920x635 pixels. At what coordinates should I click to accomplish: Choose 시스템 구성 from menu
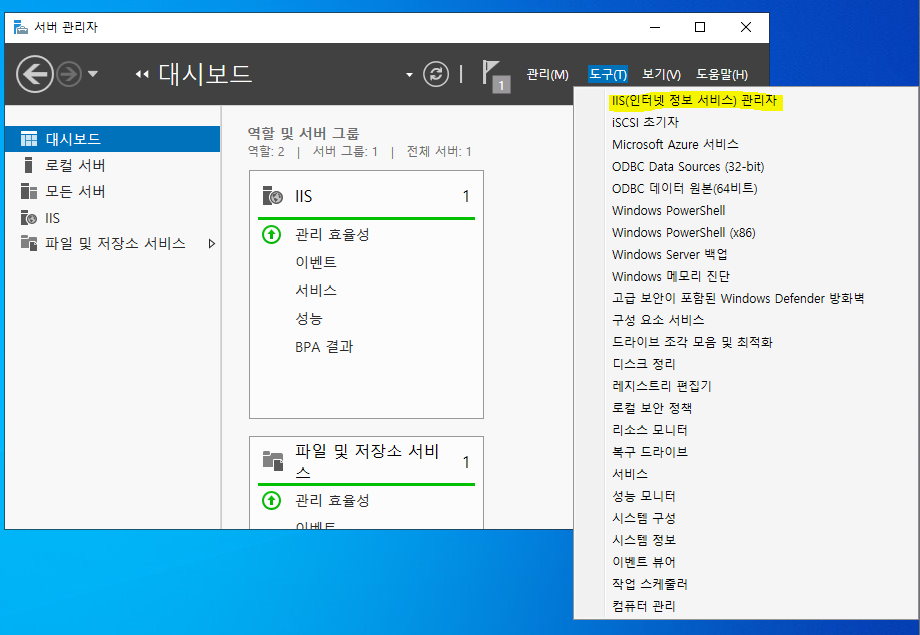point(644,518)
